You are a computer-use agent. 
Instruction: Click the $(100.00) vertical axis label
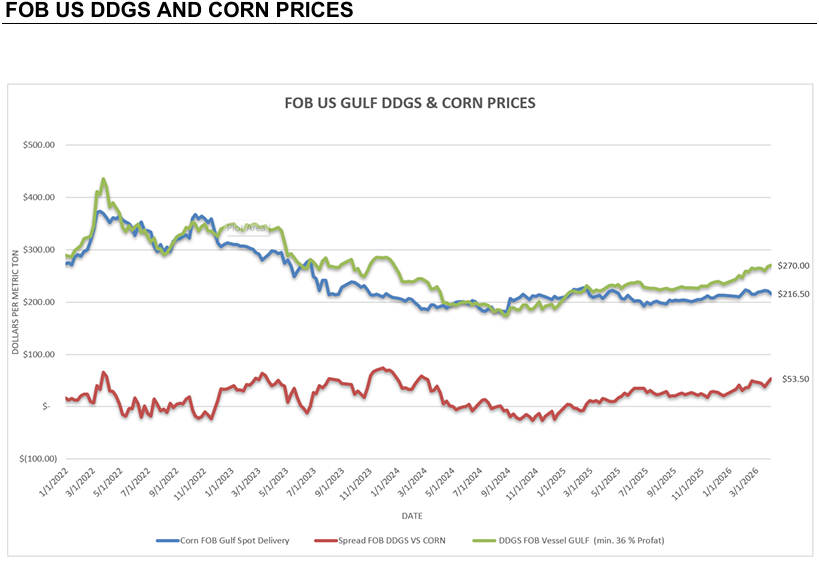pyautogui.click(x=38, y=459)
